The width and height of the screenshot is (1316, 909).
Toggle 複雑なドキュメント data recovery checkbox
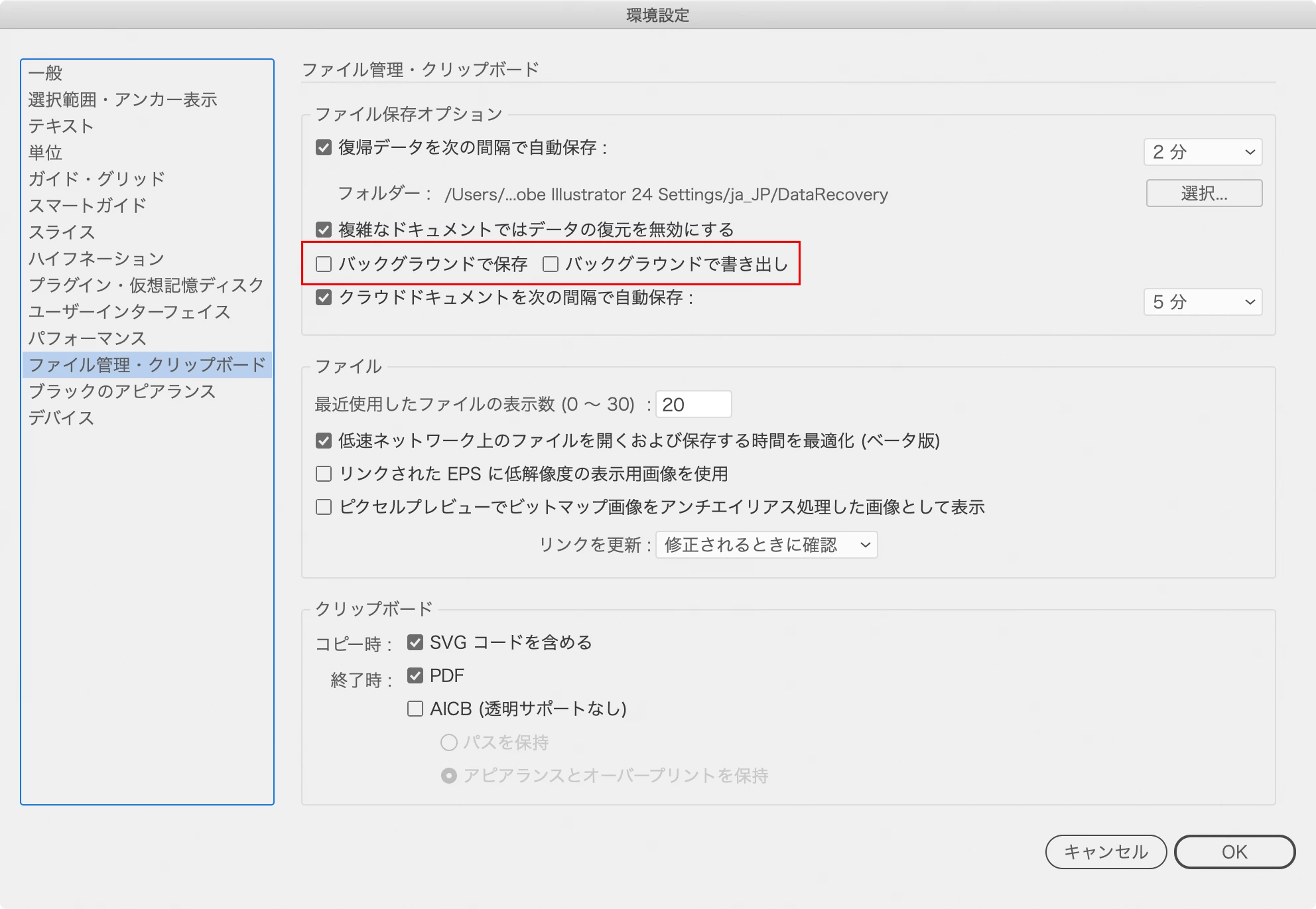tap(324, 230)
